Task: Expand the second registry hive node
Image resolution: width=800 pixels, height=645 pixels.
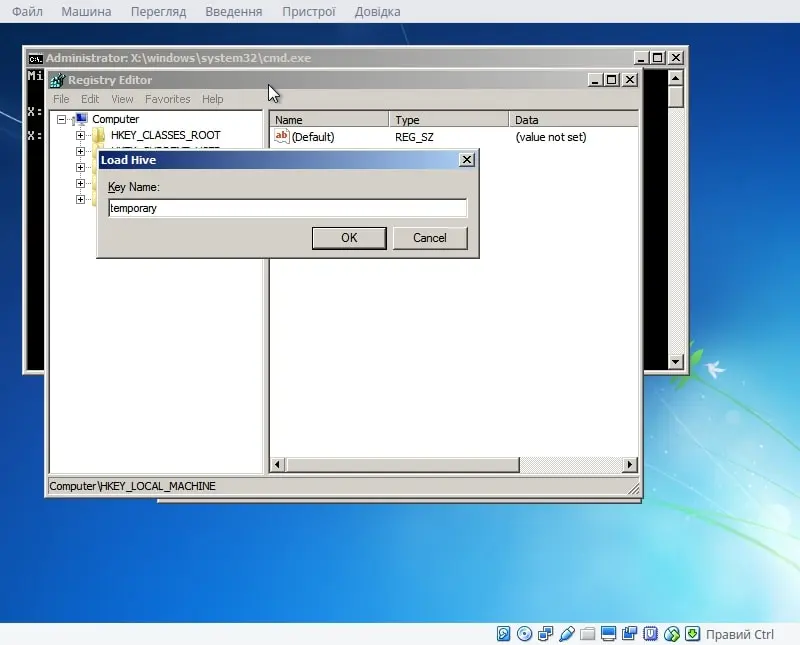Action: tap(80, 151)
